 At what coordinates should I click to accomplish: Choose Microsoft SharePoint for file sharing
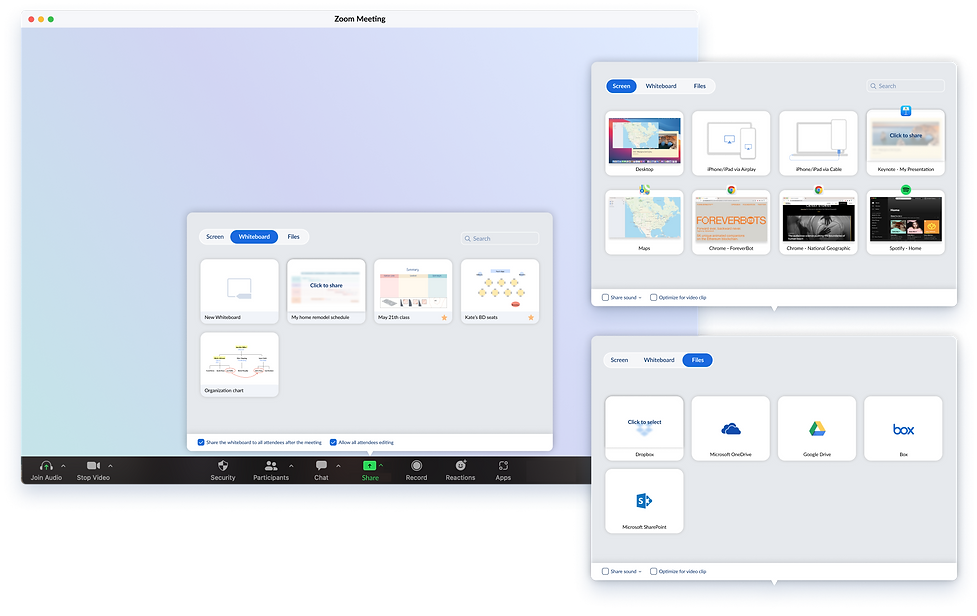point(644,500)
